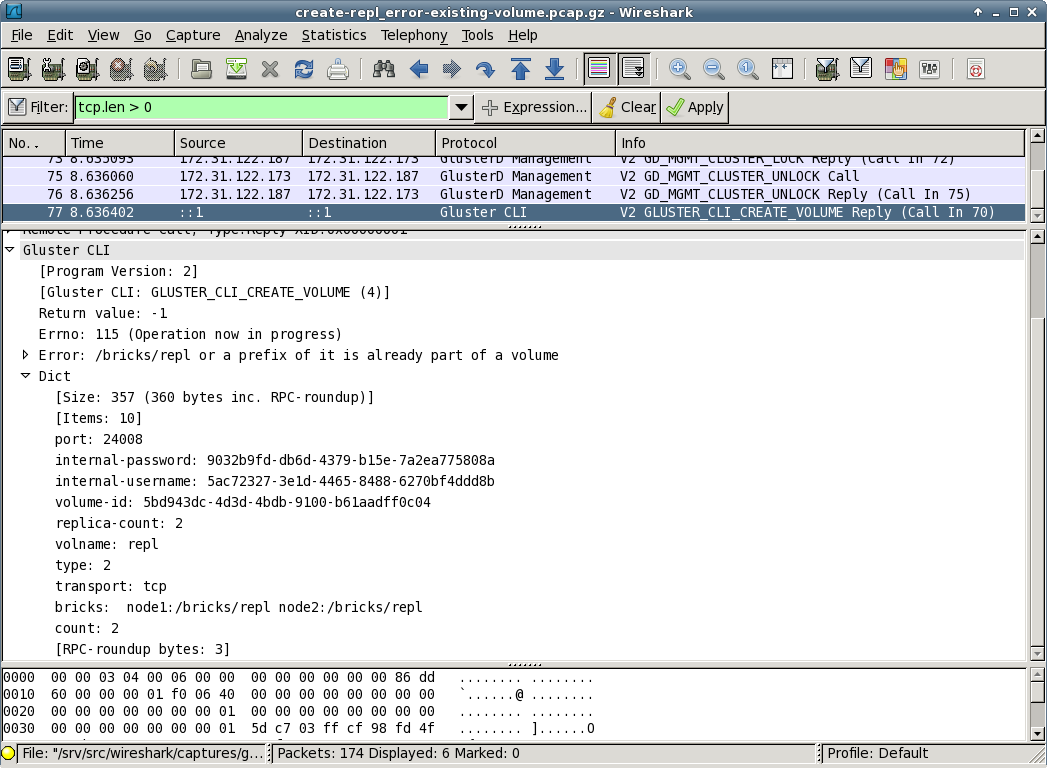This screenshot has width=1047, height=768.
Task: Open the Analyze menu
Action: click(x=261, y=35)
